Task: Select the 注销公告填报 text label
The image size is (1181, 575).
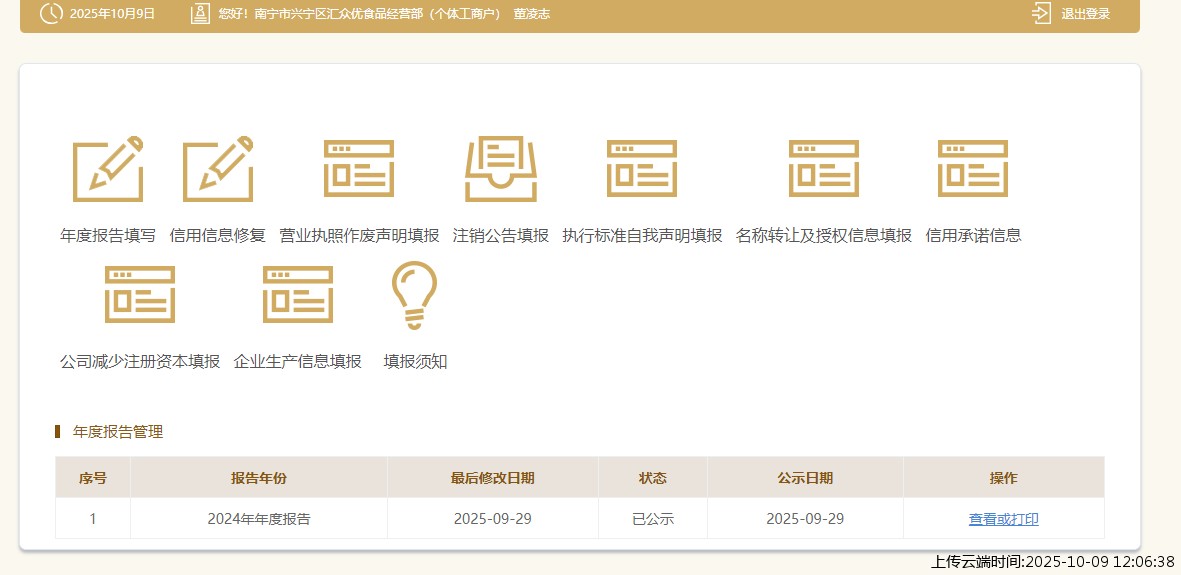Action: click(501, 236)
